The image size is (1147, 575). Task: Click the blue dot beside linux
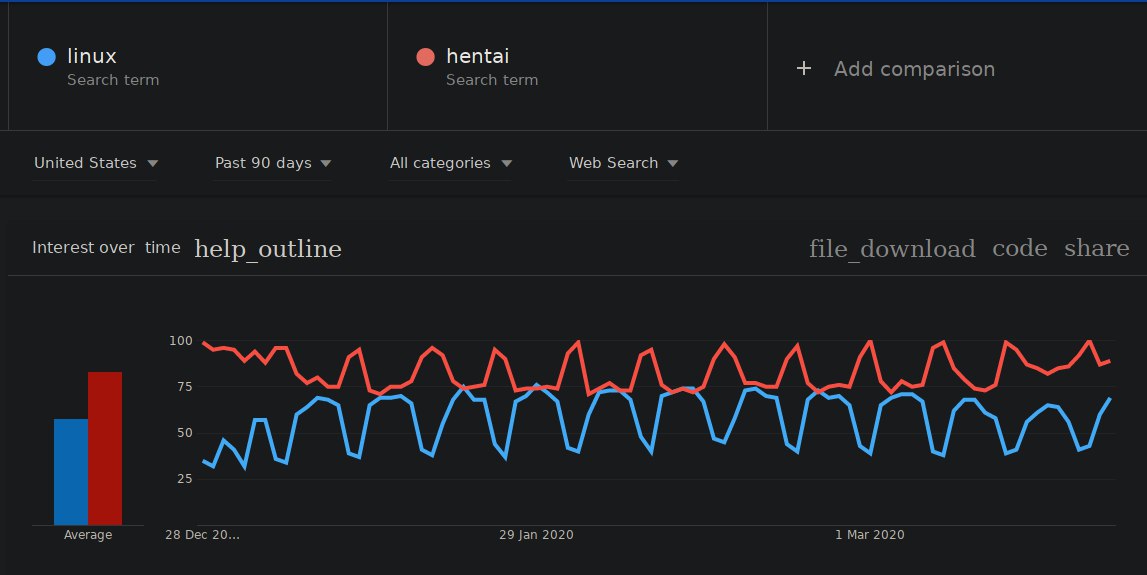(46, 57)
